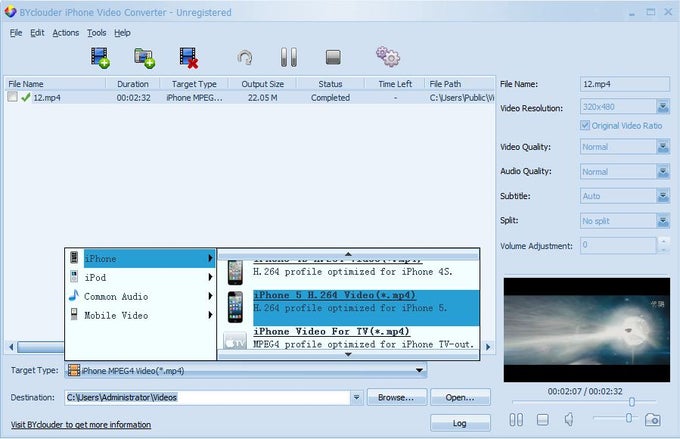Expand the Mobile Video category submenu

pyautogui.click(x=210, y=315)
